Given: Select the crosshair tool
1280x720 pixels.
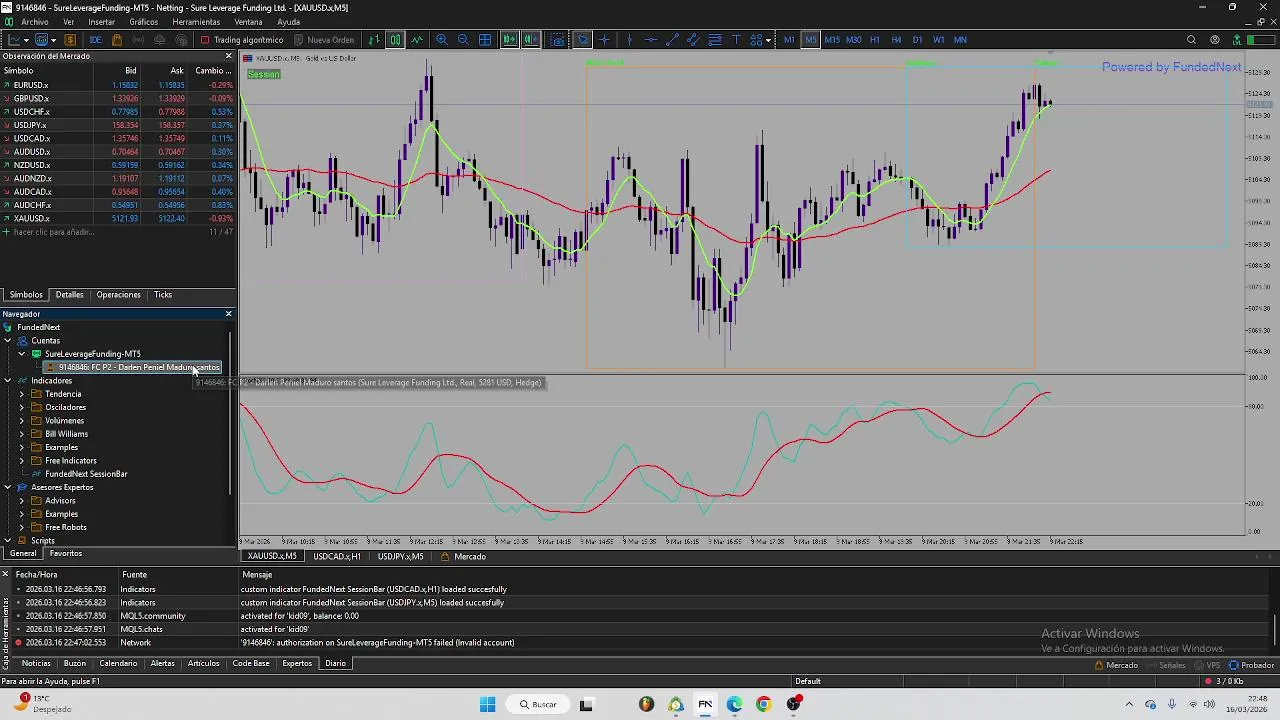Looking at the screenshot, I should (605, 40).
